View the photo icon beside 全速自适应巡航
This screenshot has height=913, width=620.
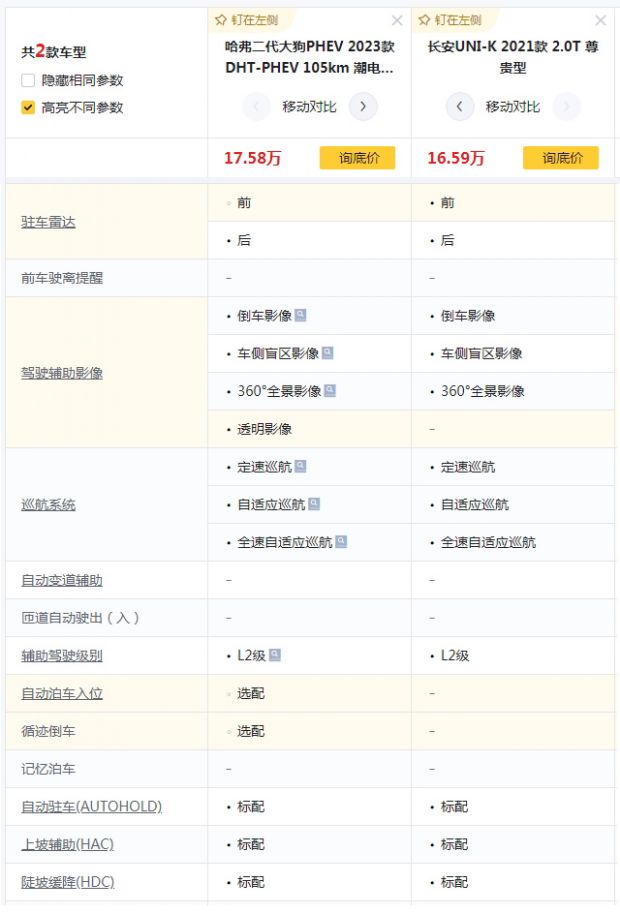tap(341, 542)
